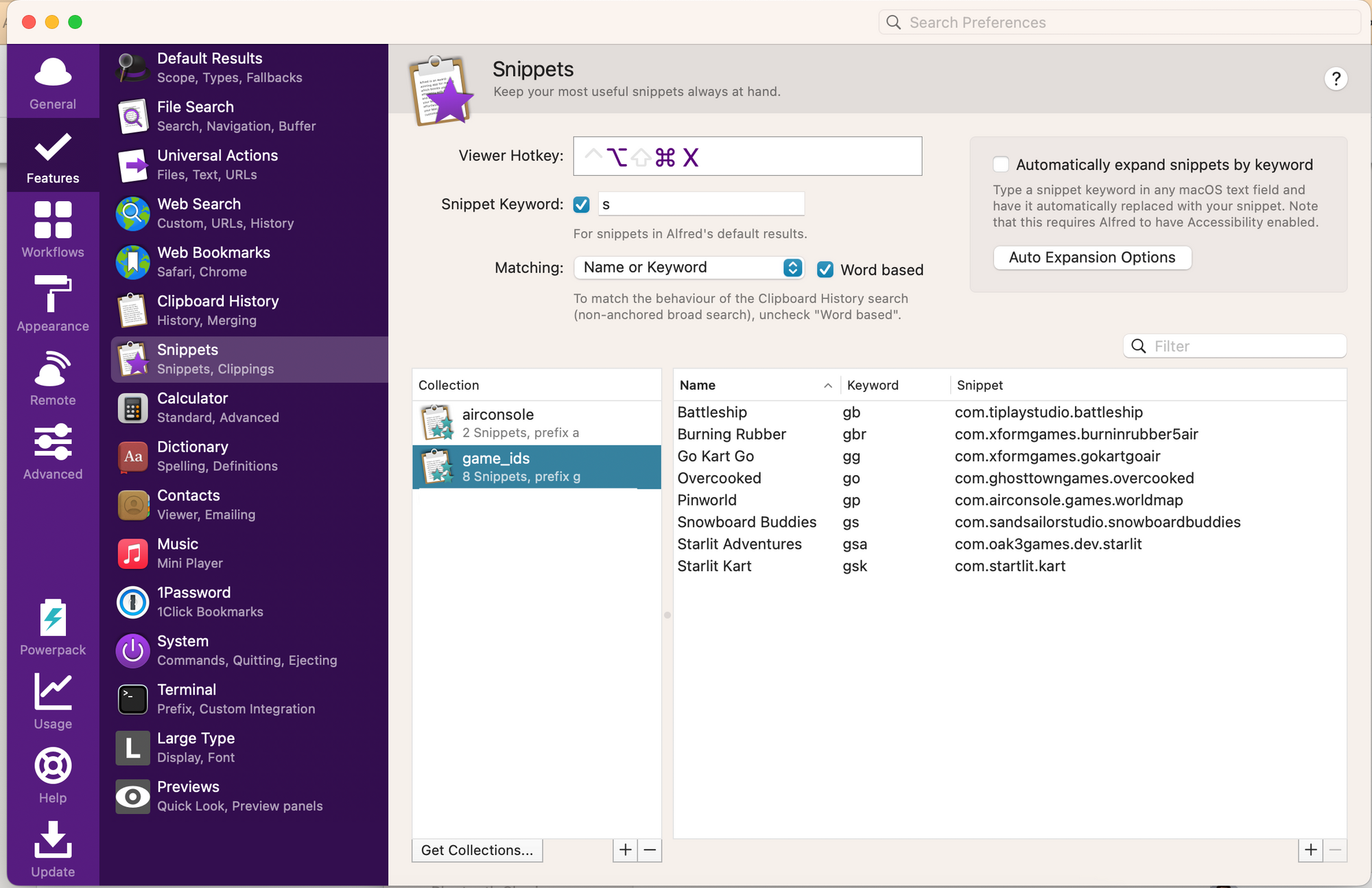Open the Powerpack section
1372x888 pixels.
pos(53,628)
